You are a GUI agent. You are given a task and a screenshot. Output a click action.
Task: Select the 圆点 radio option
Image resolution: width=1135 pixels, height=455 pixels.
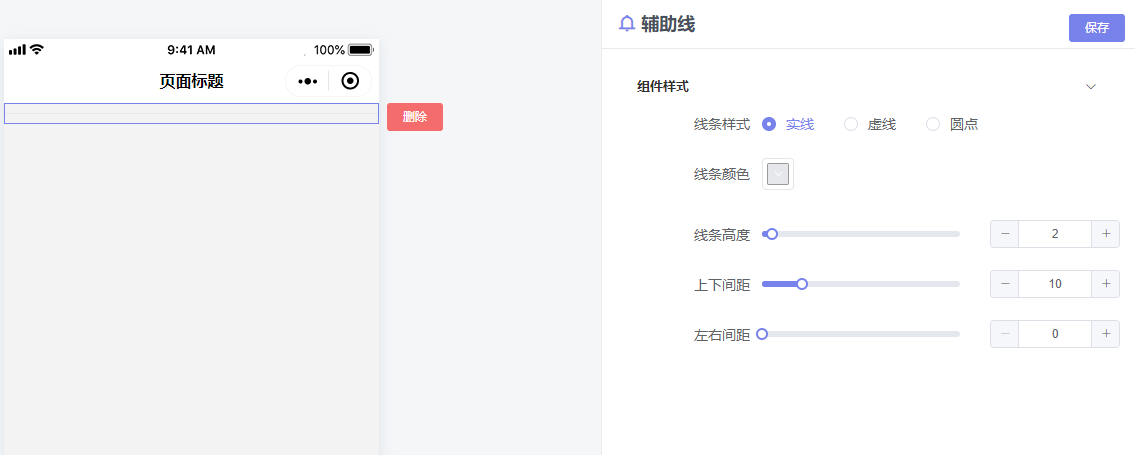tap(952, 124)
